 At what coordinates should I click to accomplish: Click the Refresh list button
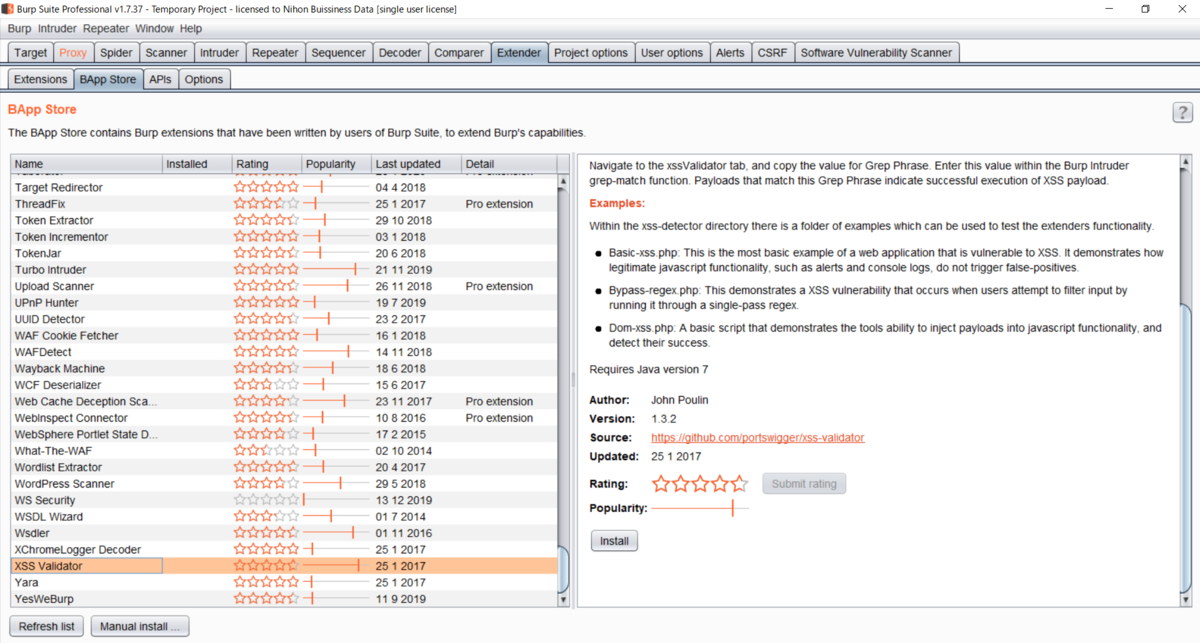(46, 627)
